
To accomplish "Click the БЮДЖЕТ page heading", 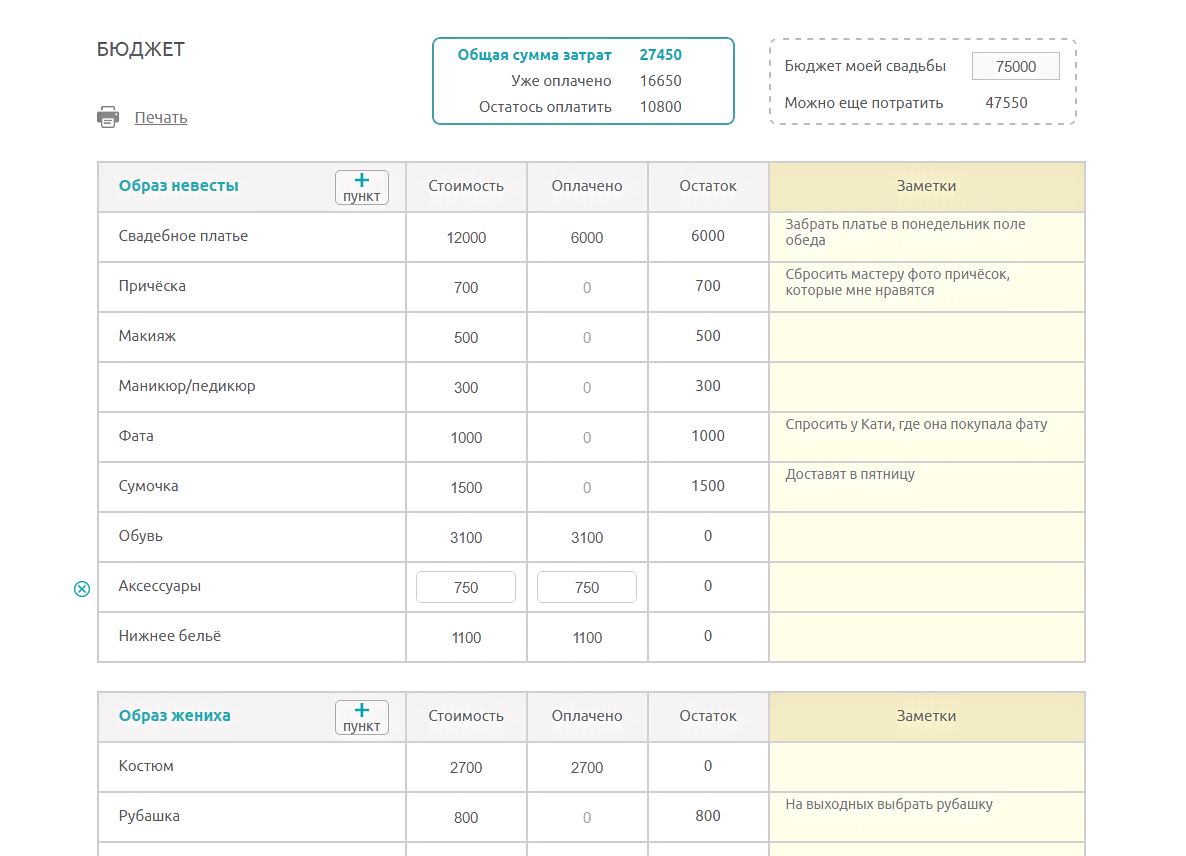I will click(141, 49).
